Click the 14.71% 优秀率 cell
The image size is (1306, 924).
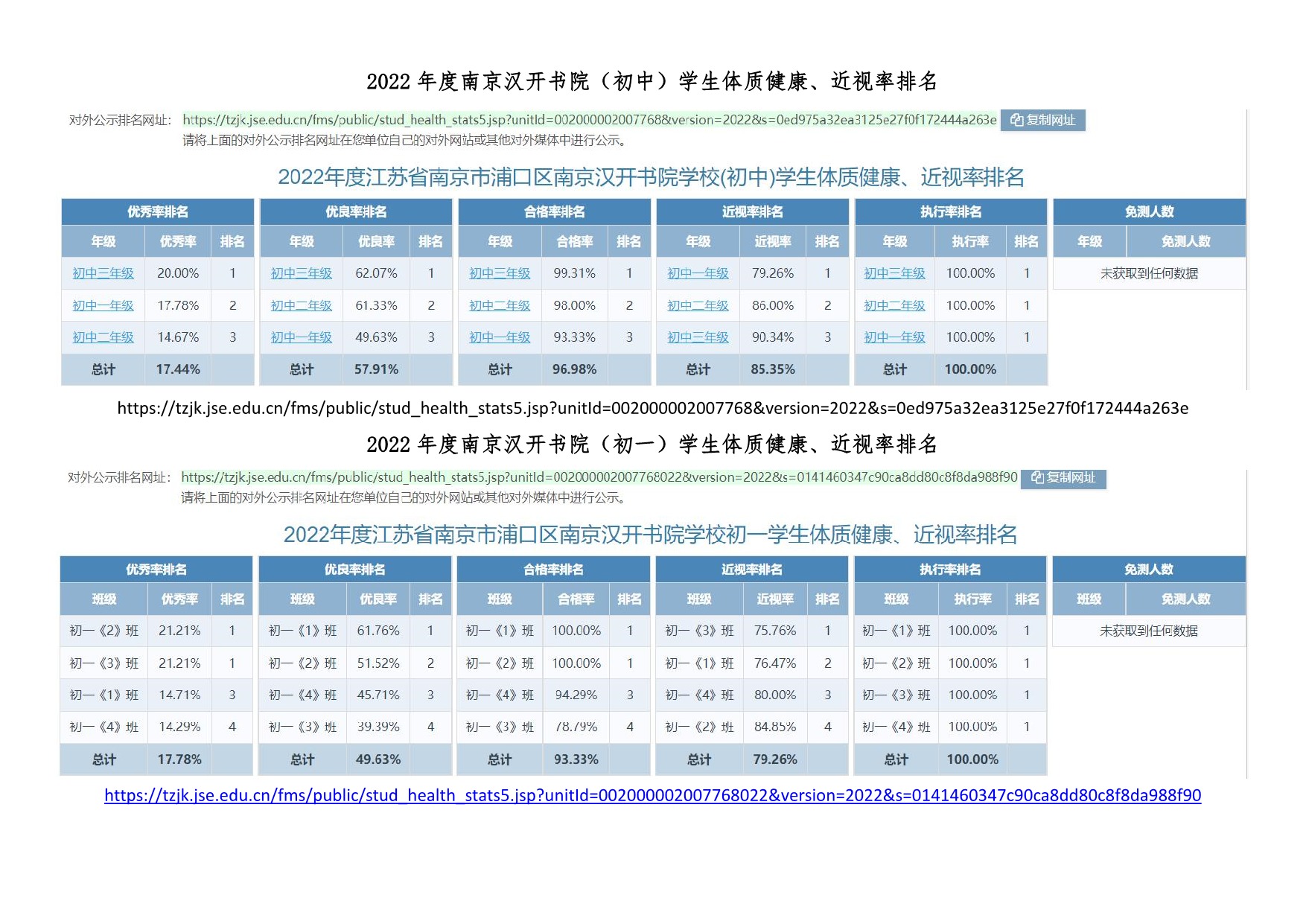(x=179, y=695)
